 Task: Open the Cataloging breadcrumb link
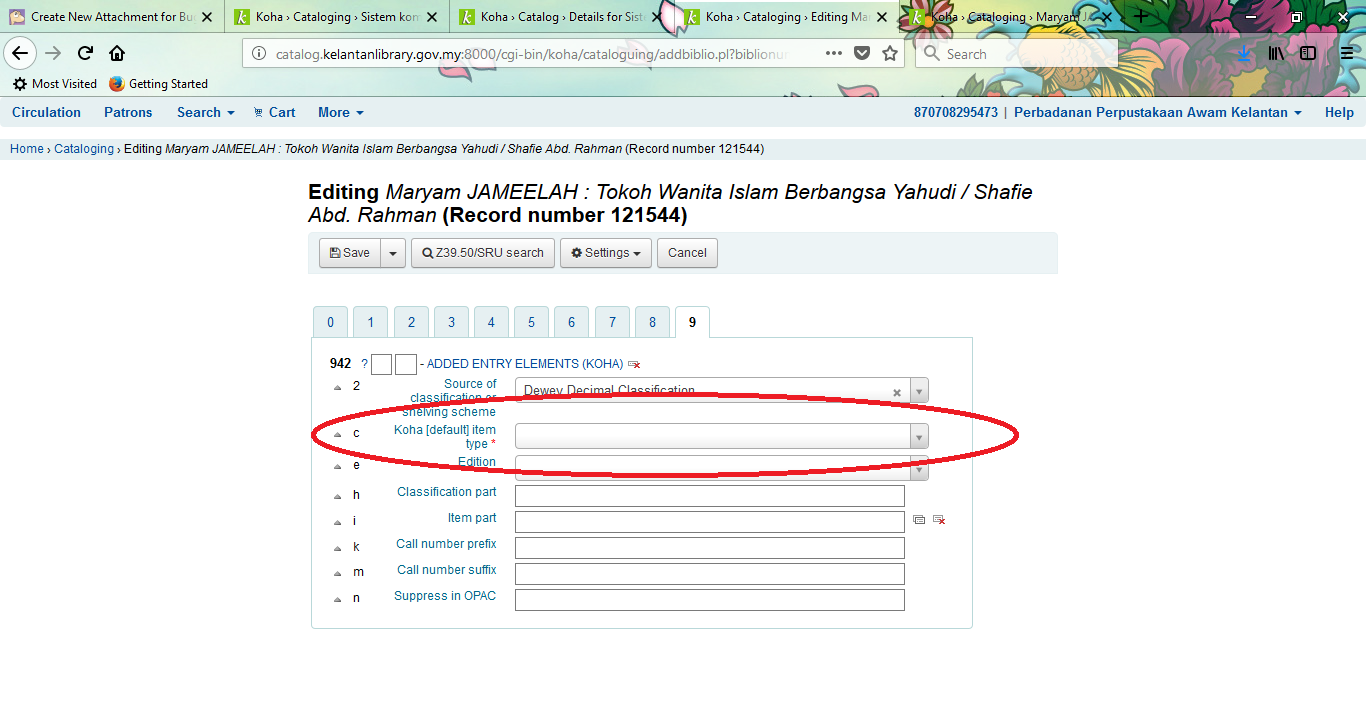coord(84,149)
